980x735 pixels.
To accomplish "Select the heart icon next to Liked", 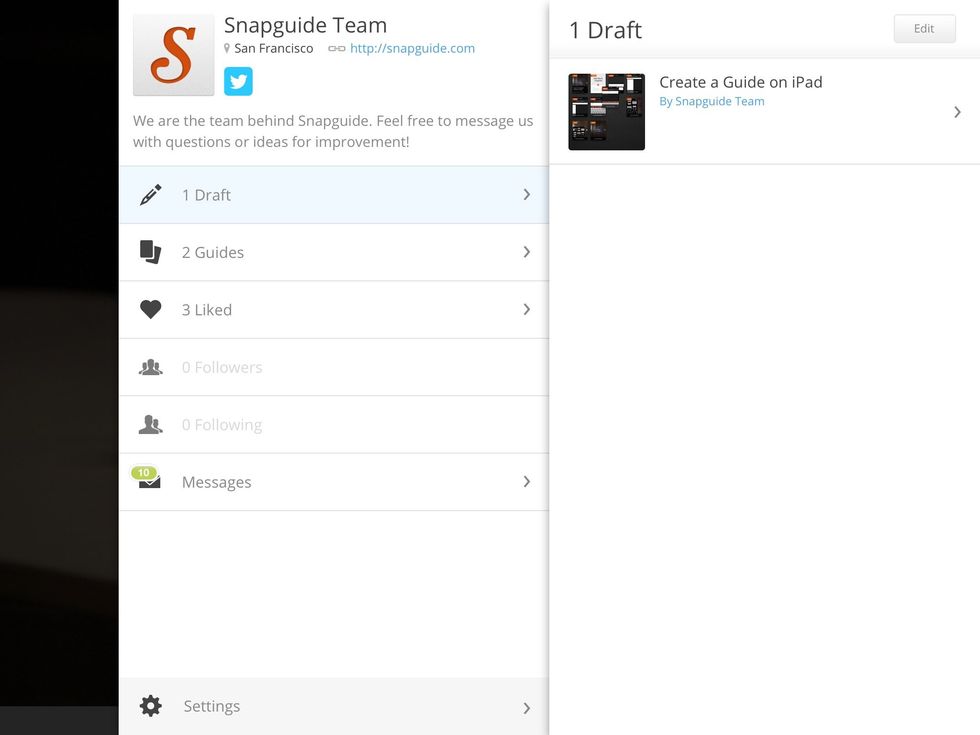I will point(151,309).
